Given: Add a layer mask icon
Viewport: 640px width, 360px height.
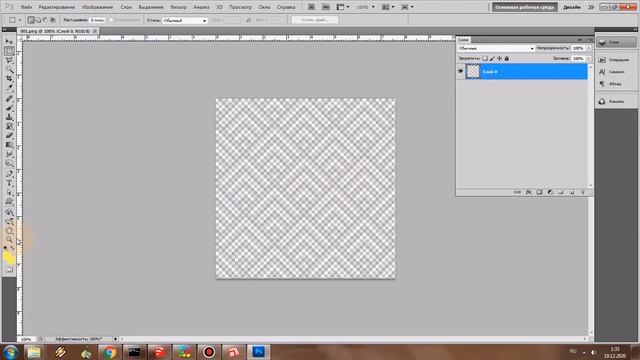Looking at the screenshot, I should click(539, 192).
